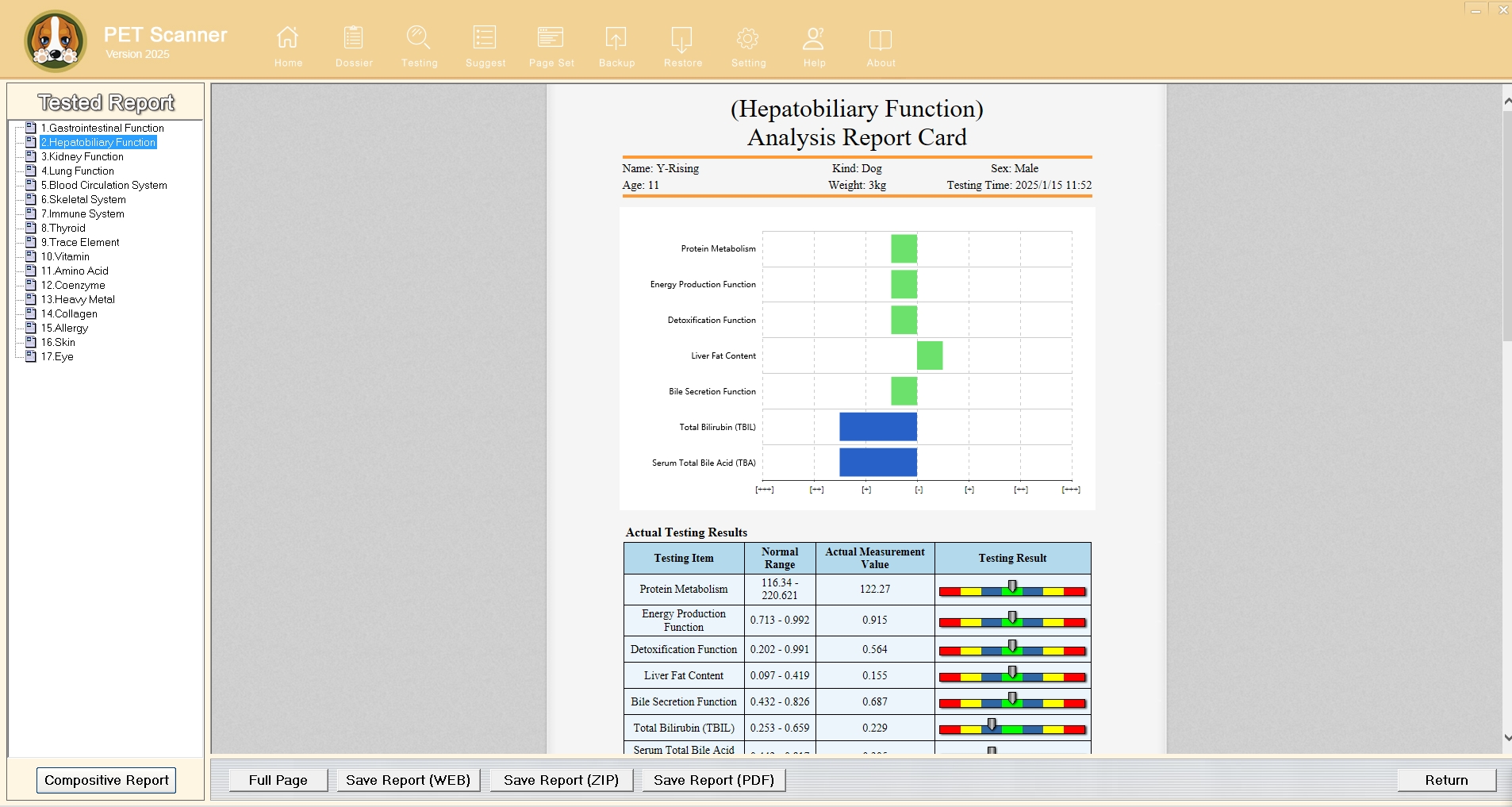This screenshot has height=807, width=1512.
Task: Open the 17.Eye report entry
Action: point(57,356)
